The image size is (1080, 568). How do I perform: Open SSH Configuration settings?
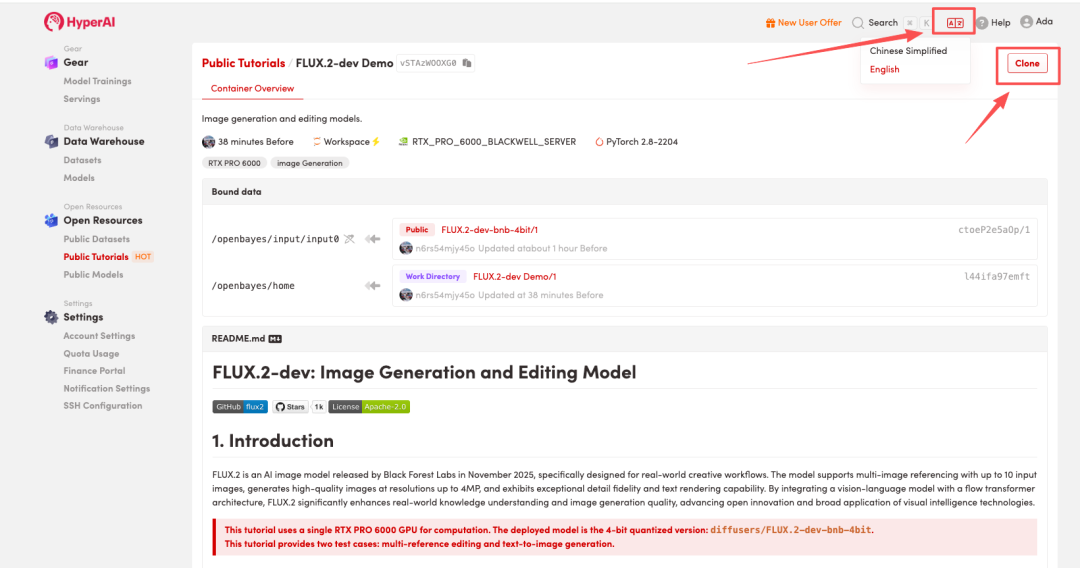pyautogui.click(x=102, y=406)
